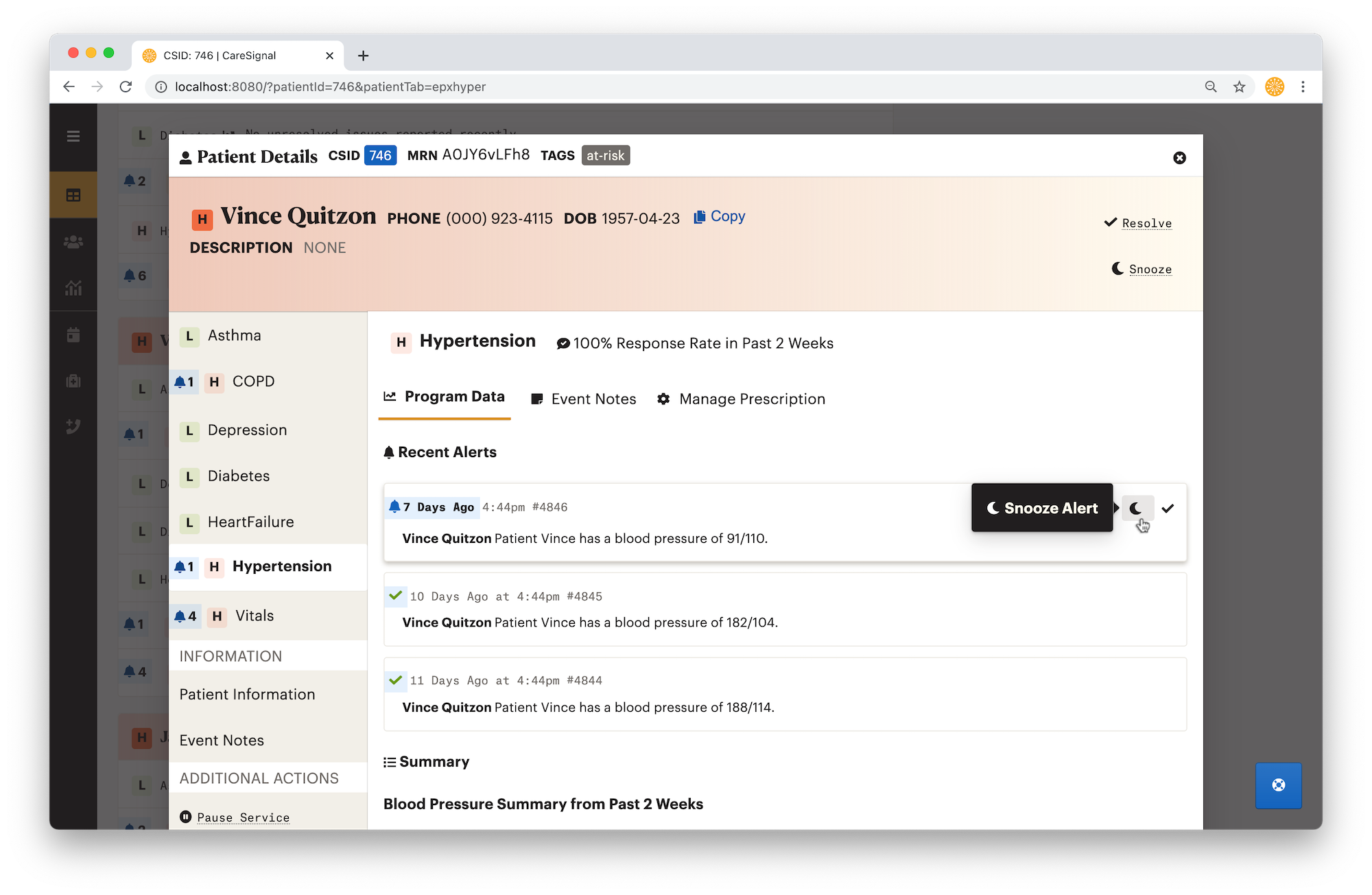Screen dimensions: 1372x895
Task: Click the at-risk tag
Action: [x=605, y=156]
